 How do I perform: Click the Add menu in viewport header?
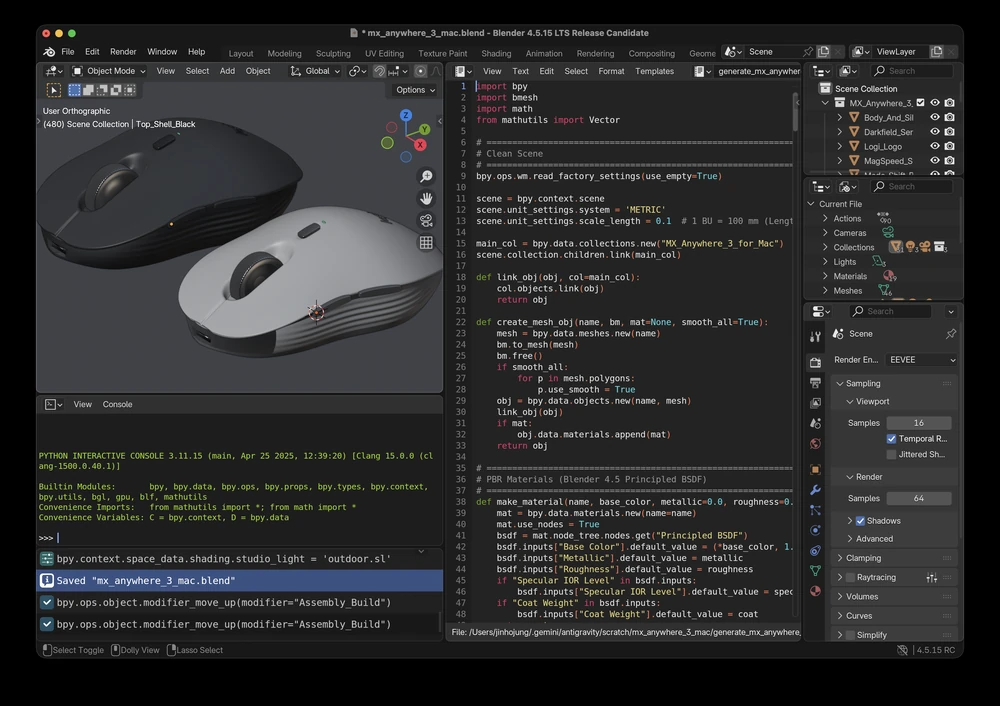[227, 71]
